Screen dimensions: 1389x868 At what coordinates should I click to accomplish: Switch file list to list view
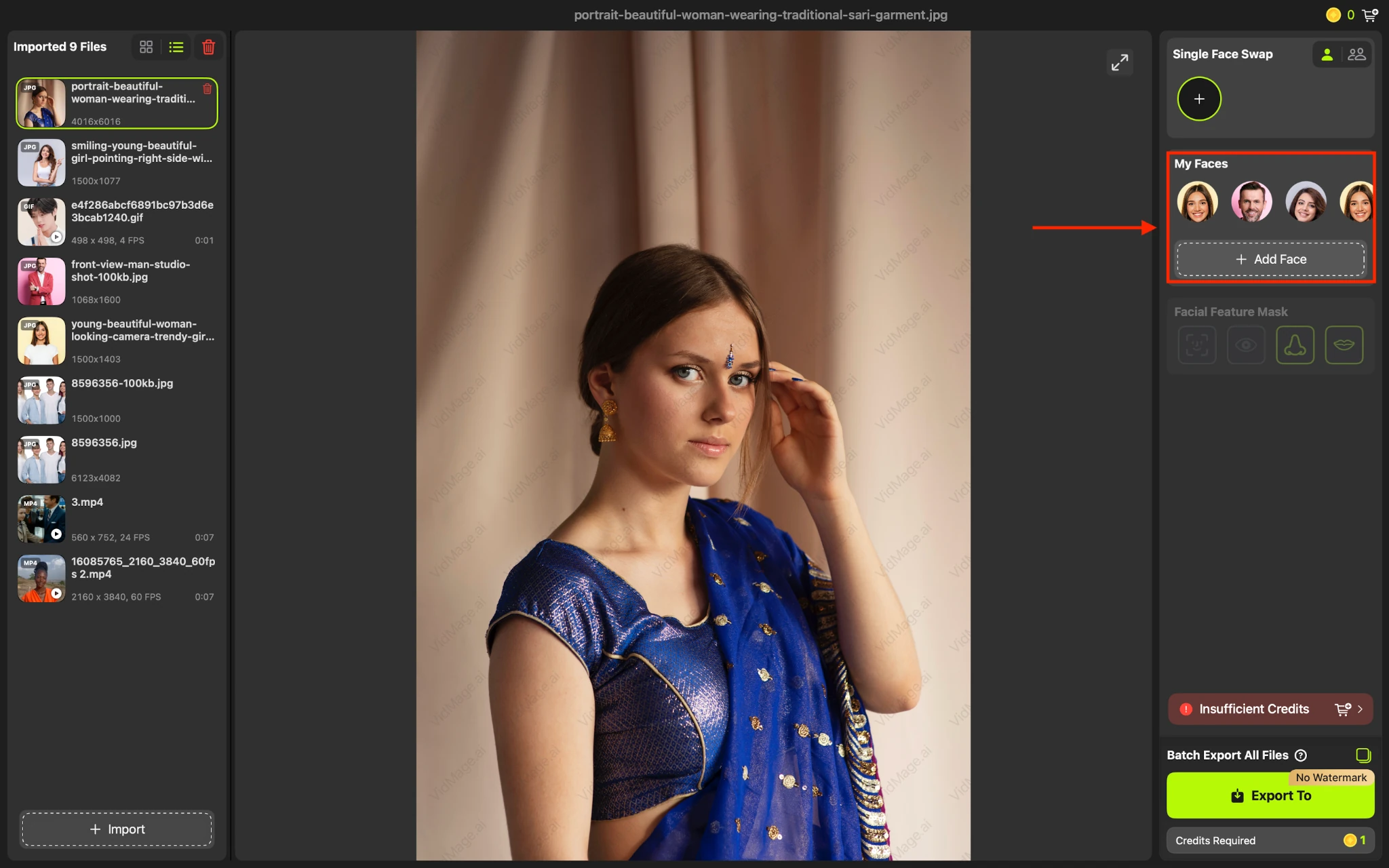pyautogui.click(x=176, y=47)
